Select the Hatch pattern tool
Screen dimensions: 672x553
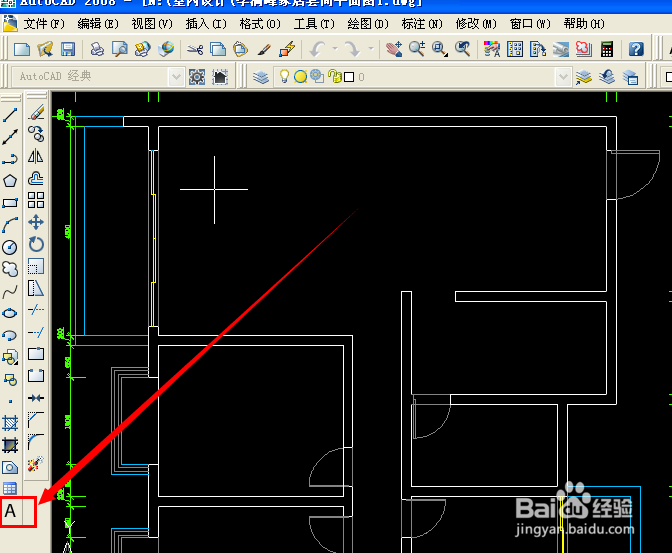coord(10,423)
